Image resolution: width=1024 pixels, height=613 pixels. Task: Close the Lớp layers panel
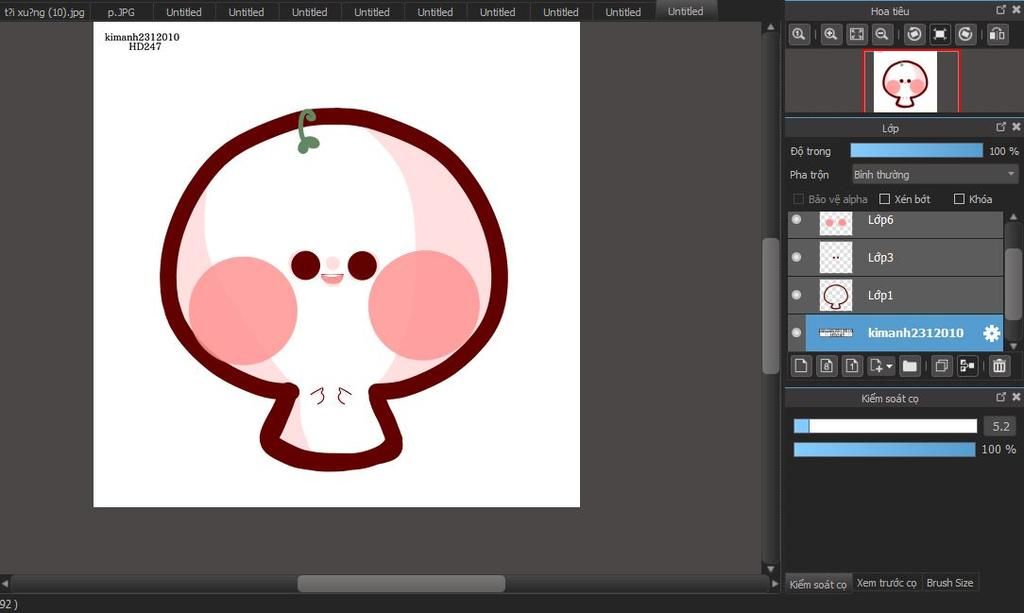tap(1016, 127)
